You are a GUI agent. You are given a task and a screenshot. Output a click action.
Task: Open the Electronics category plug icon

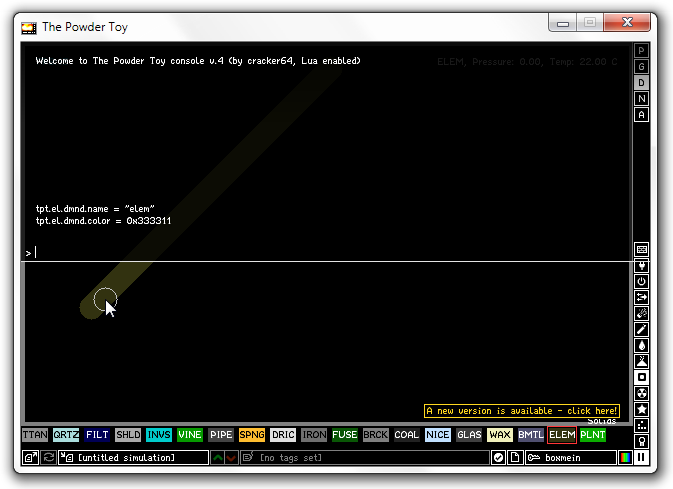pyautogui.click(x=642, y=266)
